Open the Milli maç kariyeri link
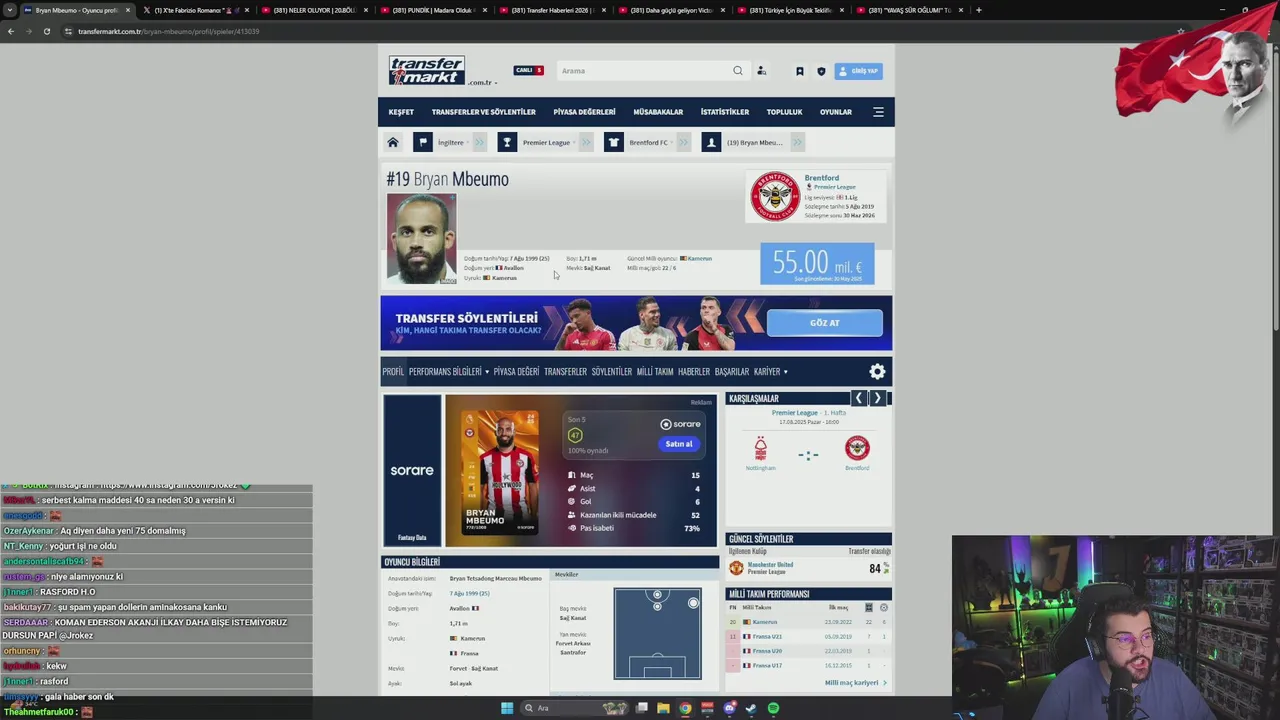 [x=855, y=683]
